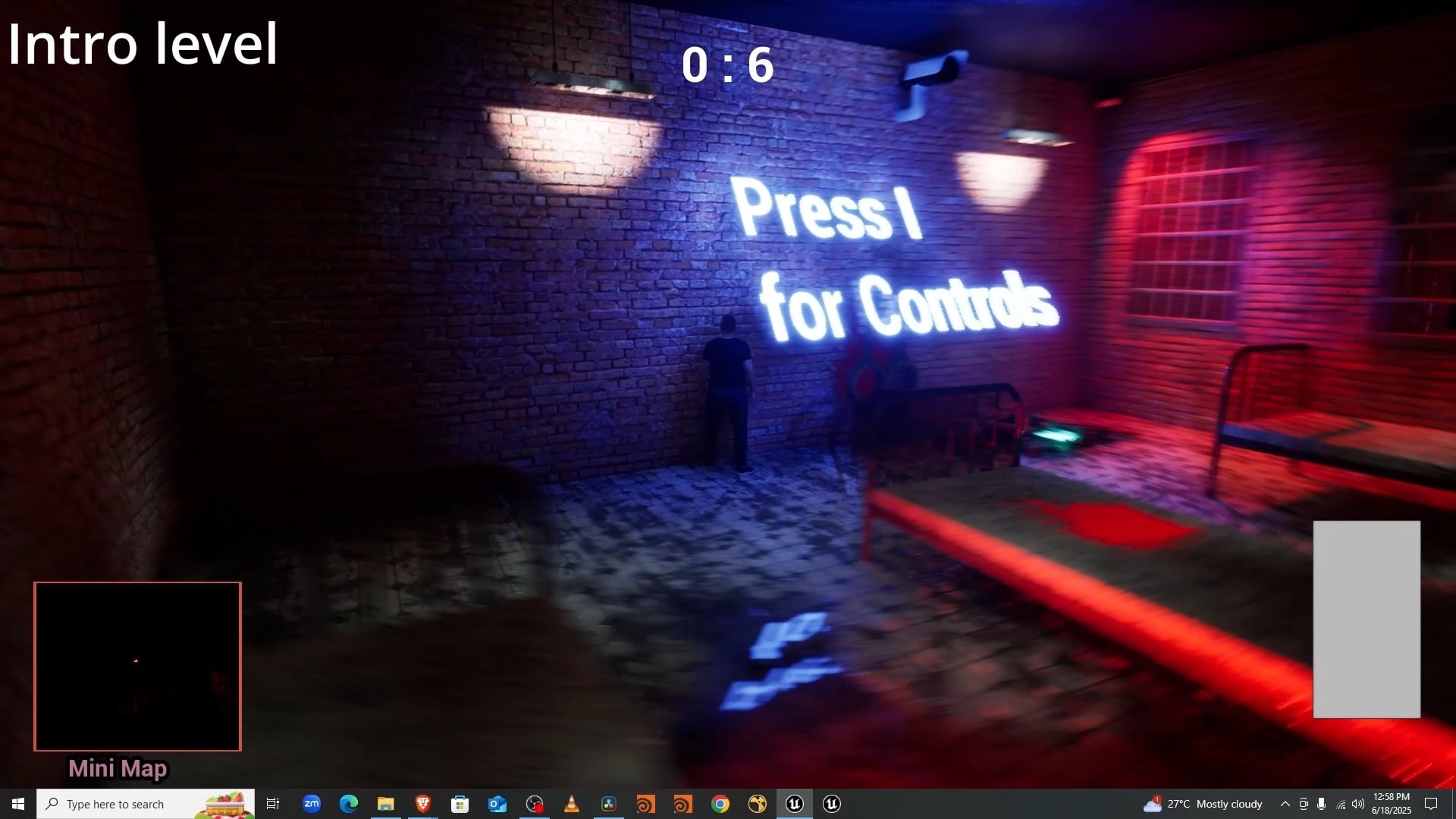Image resolution: width=1456 pixels, height=819 pixels.
Task: Open Google Chrome from the taskbar
Action: coord(720,804)
